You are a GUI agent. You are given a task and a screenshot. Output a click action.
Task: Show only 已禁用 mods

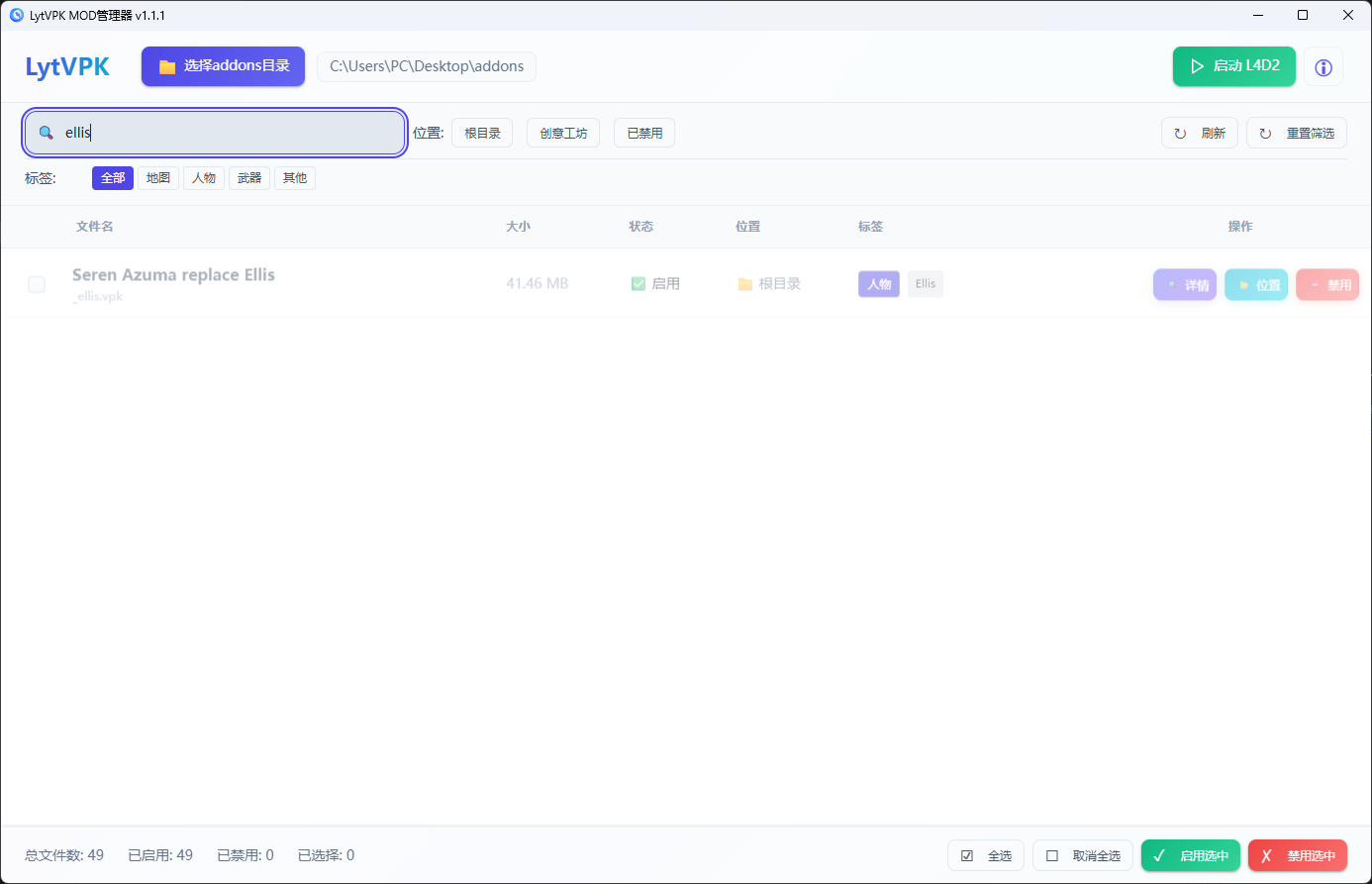(644, 133)
